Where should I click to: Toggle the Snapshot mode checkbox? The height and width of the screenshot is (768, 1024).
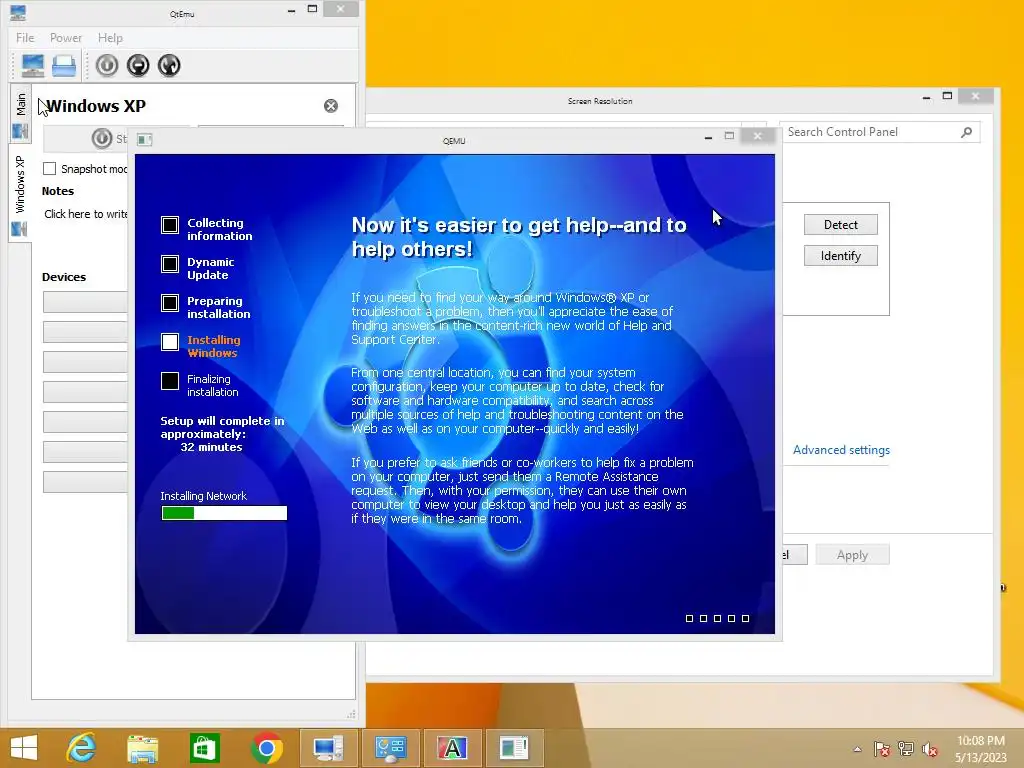coord(50,168)
